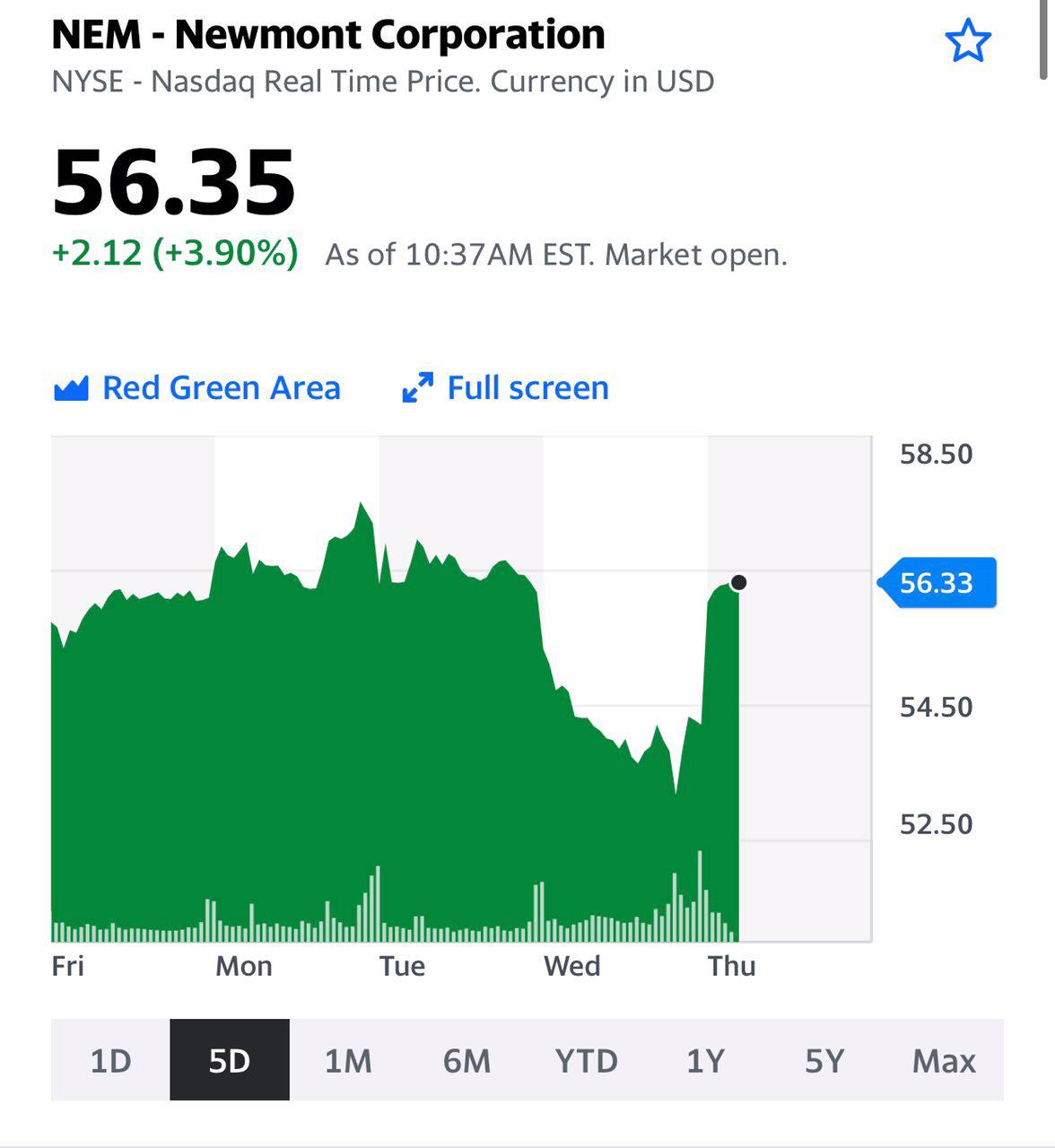This screenshot has height=1148, width=1055.
Task: Click the +2.12 (+3.90%) change value
Action: tap(175, 254)
